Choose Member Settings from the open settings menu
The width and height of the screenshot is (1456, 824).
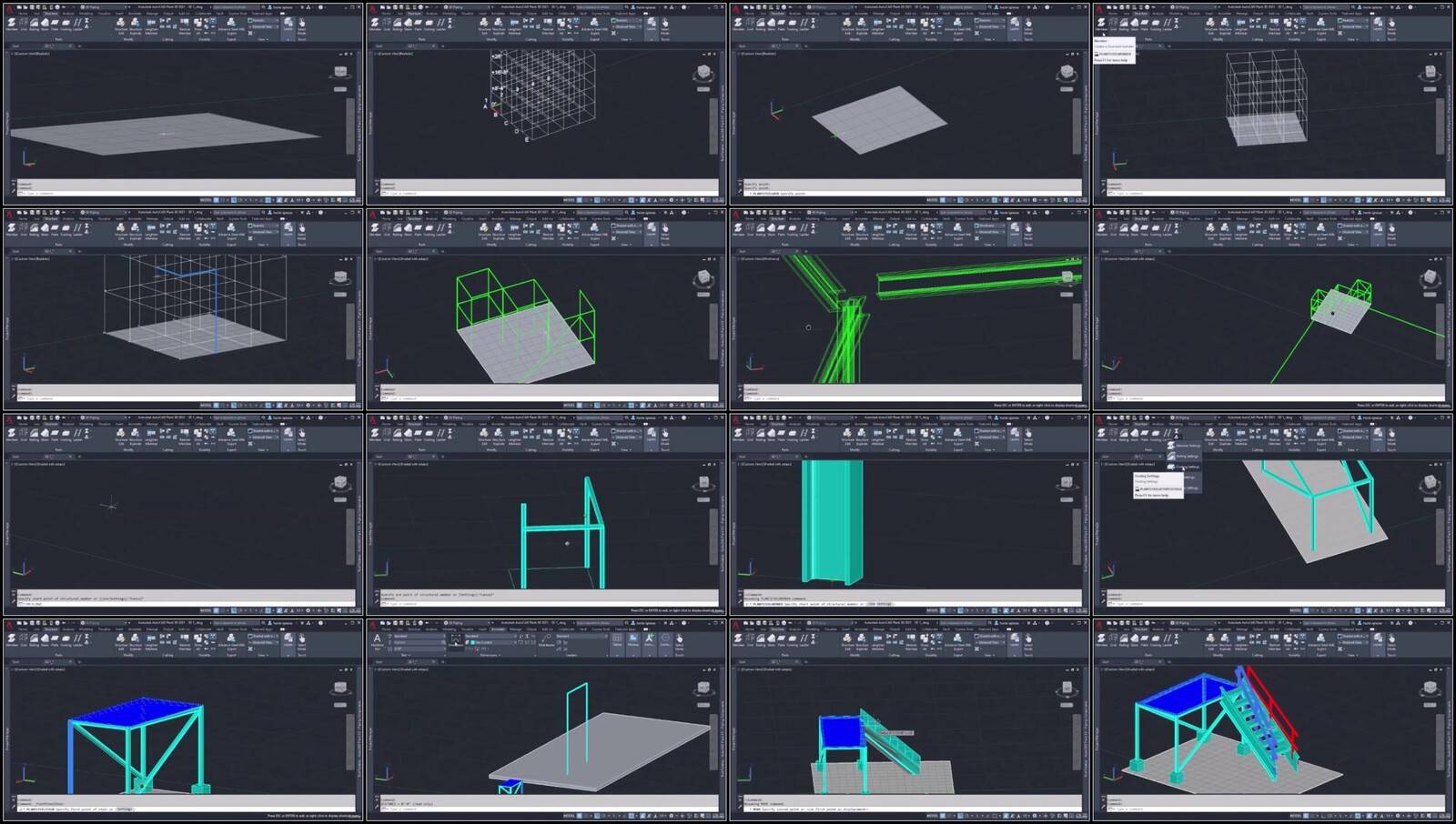click(x=1187, y=446)
